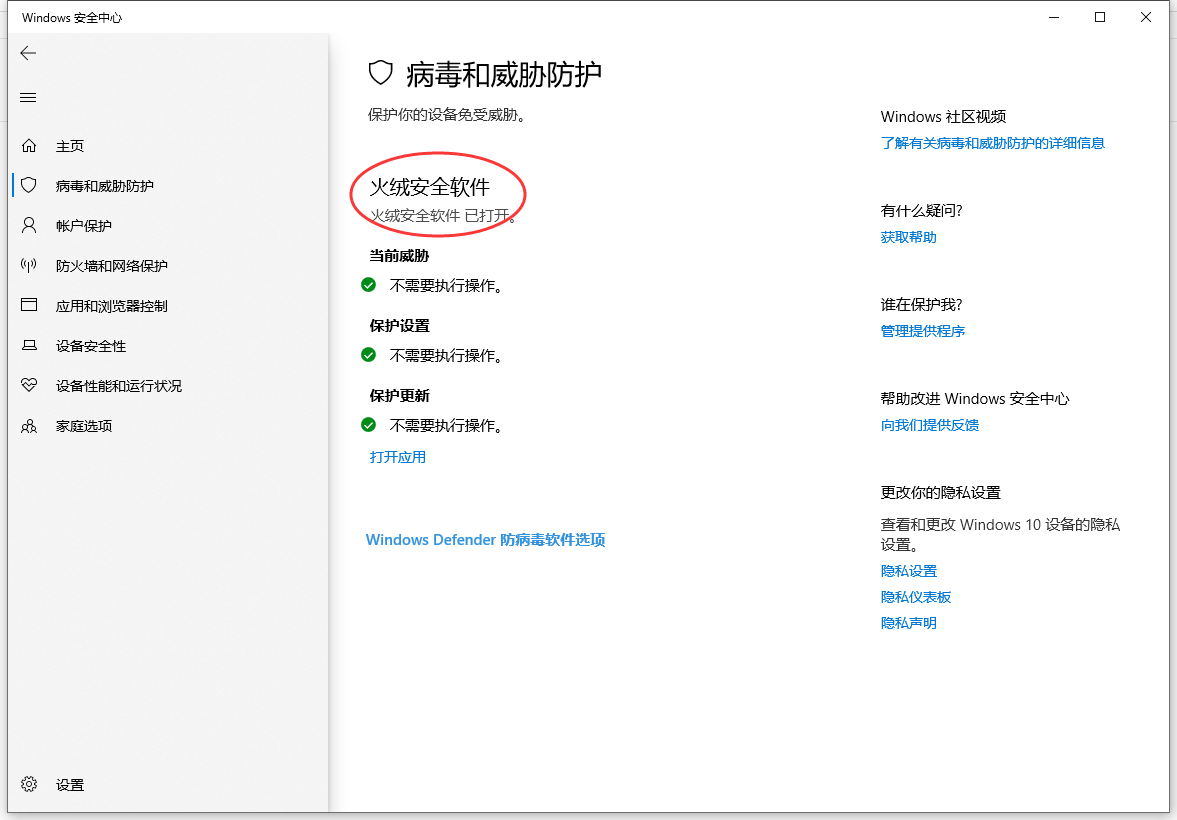The width and height of the screenshot is (1177, 820).
Task: Click the 设备性能和运行状况 heart icon
Action: pyautogui.click(x=29, y=386)
